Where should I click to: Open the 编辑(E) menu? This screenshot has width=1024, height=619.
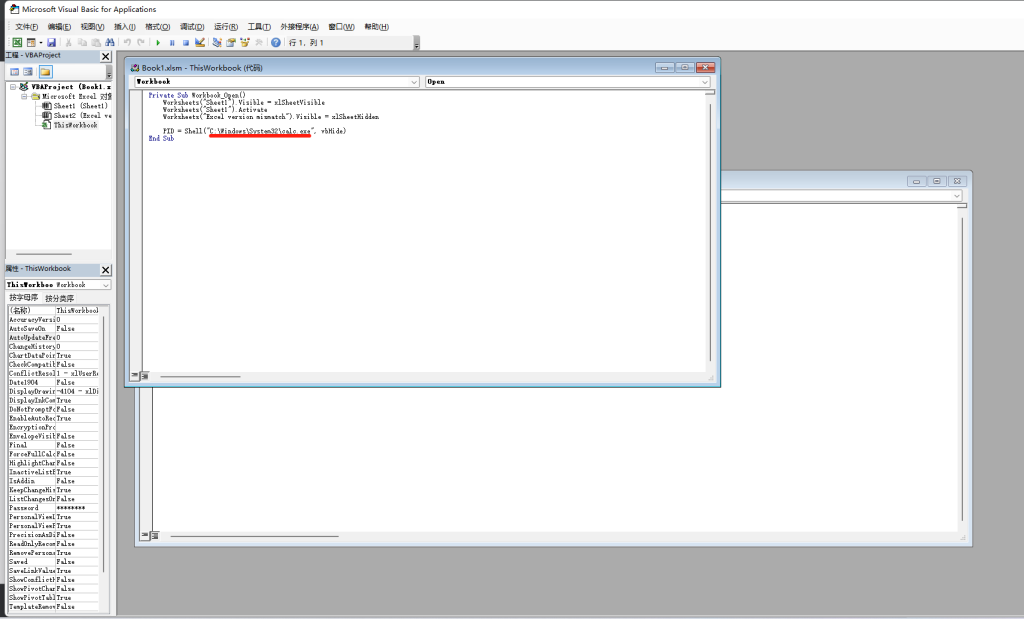tap(59, 27)
